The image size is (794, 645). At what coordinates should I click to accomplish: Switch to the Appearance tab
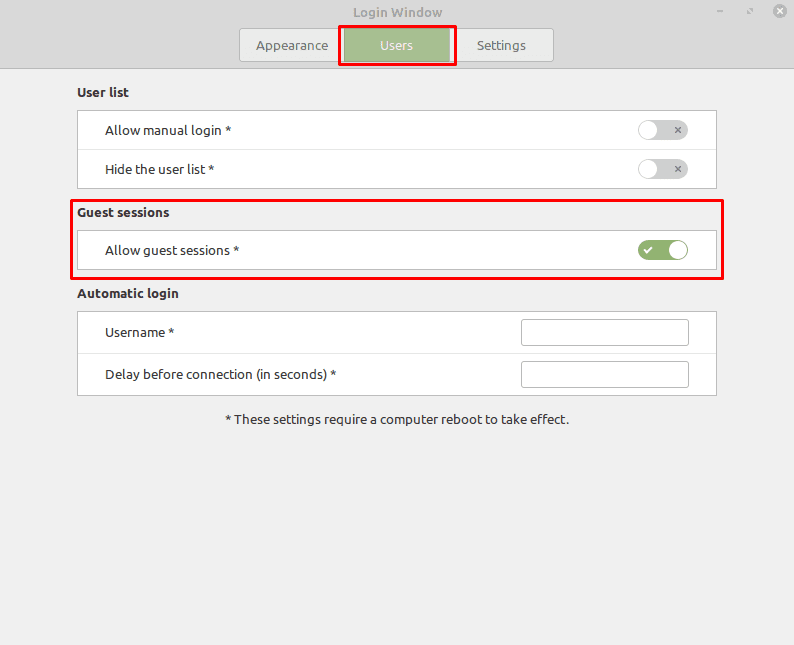click(x=292, y=46)
